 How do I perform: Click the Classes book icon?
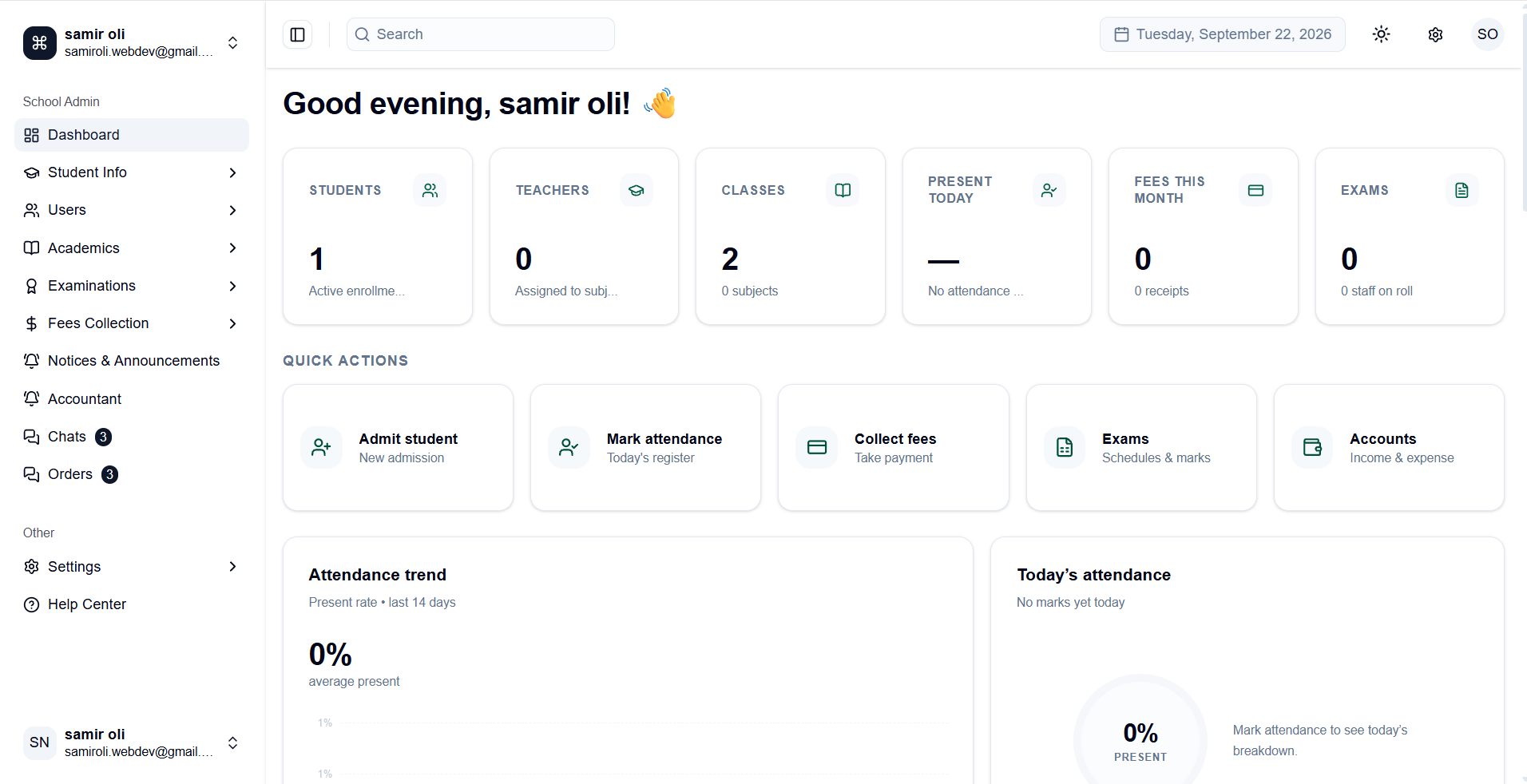click(x=843, y=190)
